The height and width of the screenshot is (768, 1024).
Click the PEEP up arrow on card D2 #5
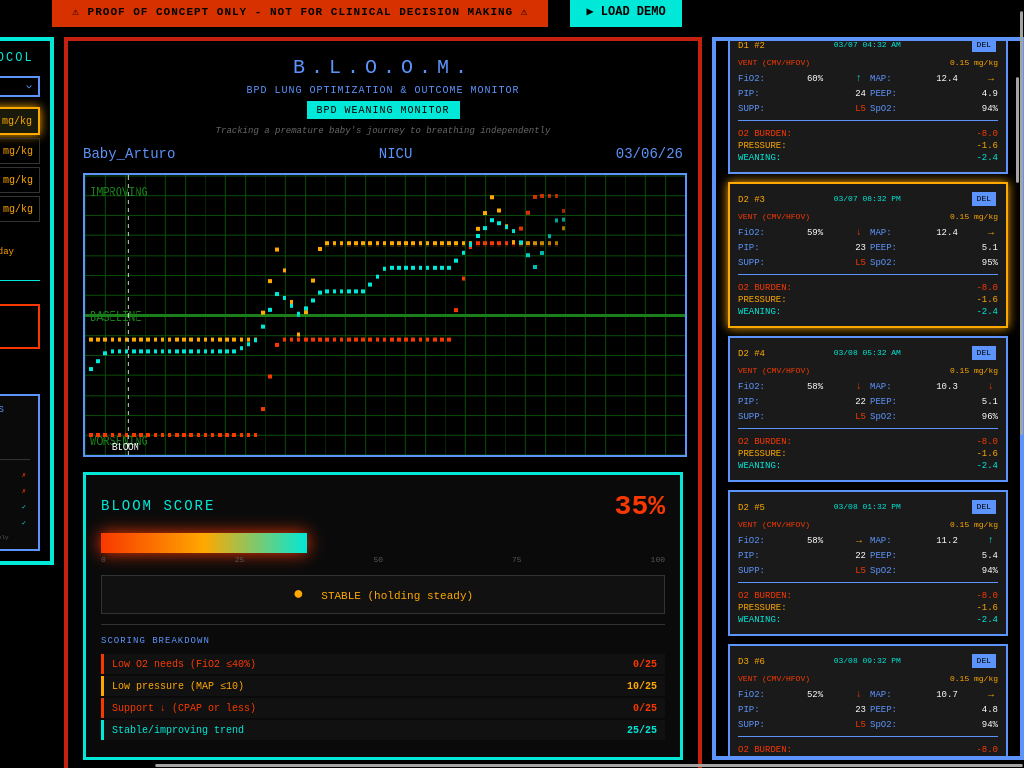pyautogui.click(x=988, y=539)
